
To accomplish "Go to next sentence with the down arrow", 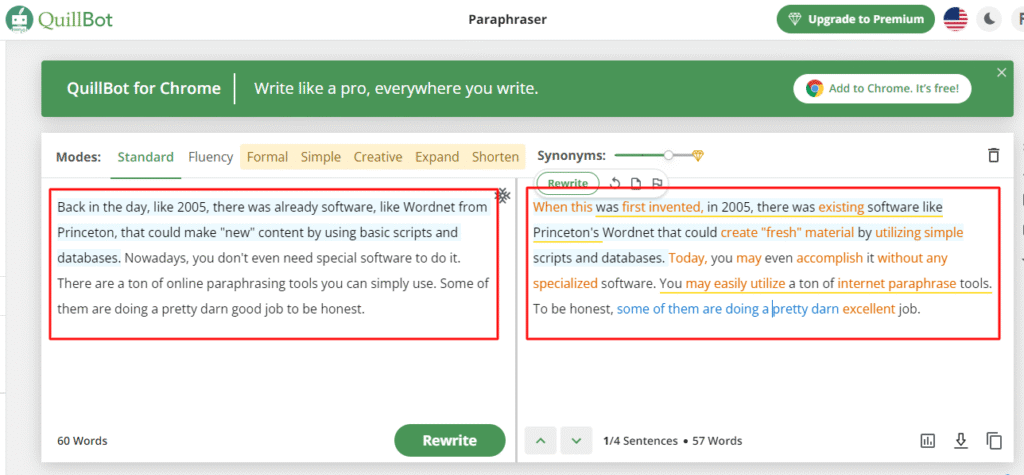I will (576, 440).
